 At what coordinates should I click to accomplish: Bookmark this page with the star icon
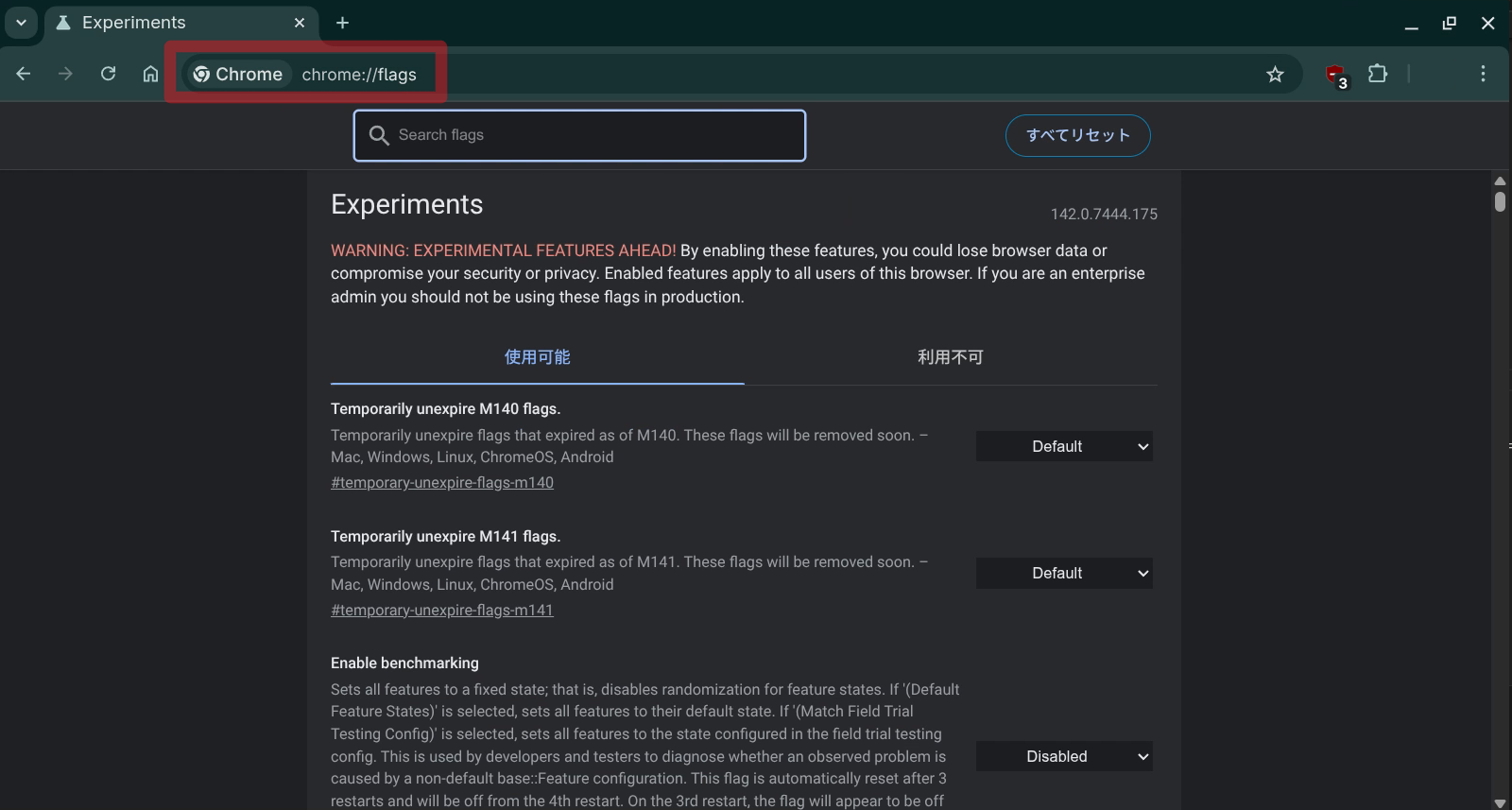[x=1275, y=74]
